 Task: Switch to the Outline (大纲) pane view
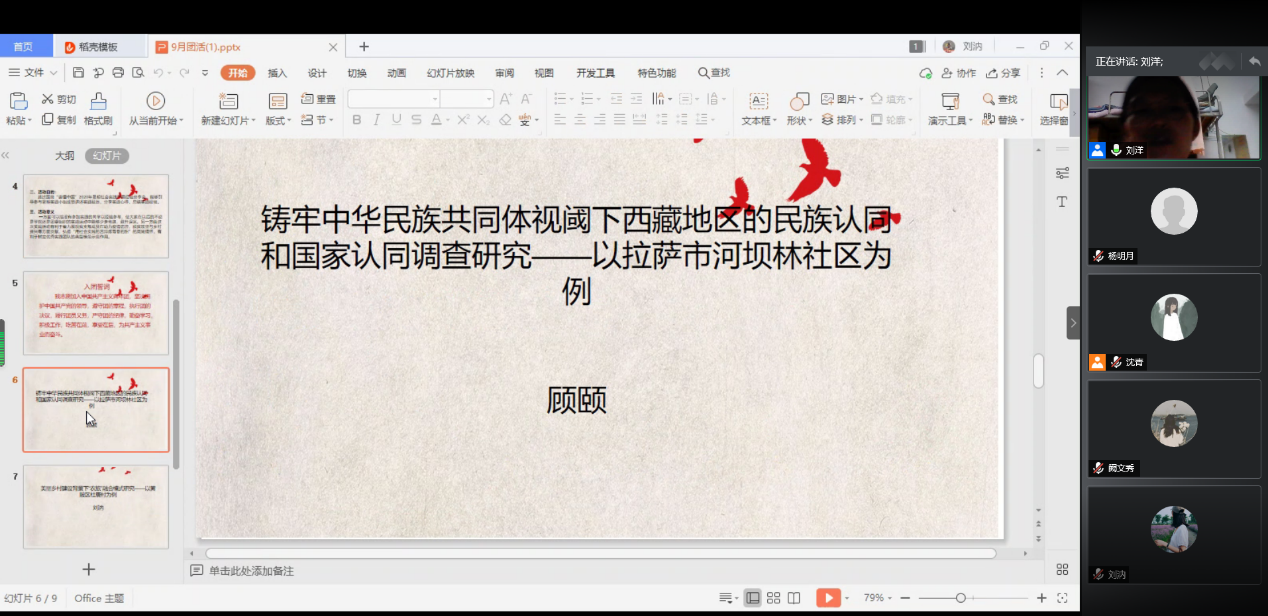[x=64, y=156]
